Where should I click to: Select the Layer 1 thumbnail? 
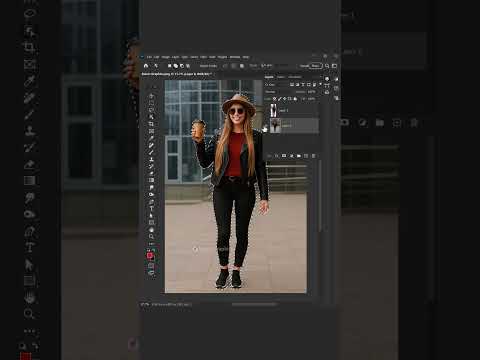273,110
